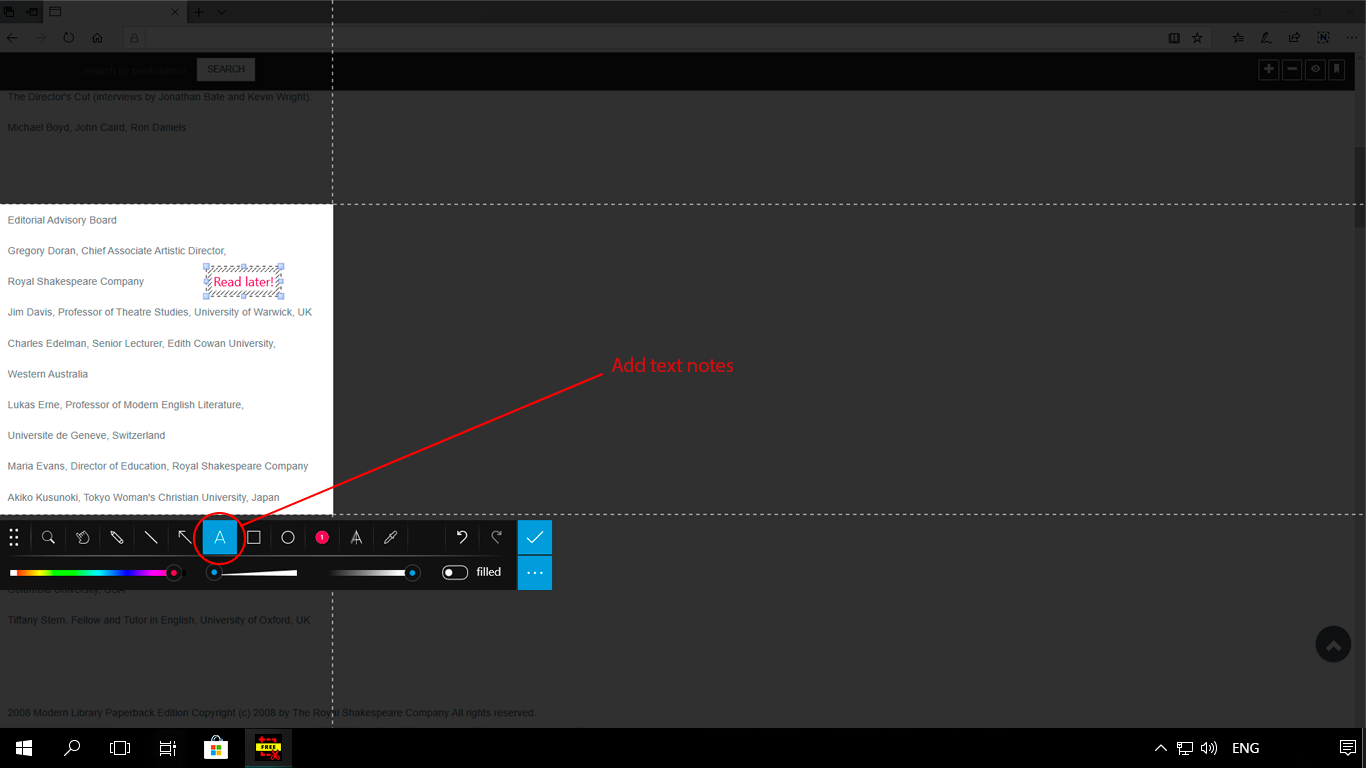
Task: Activate the magnifier tool
Action: click(48, 537)
